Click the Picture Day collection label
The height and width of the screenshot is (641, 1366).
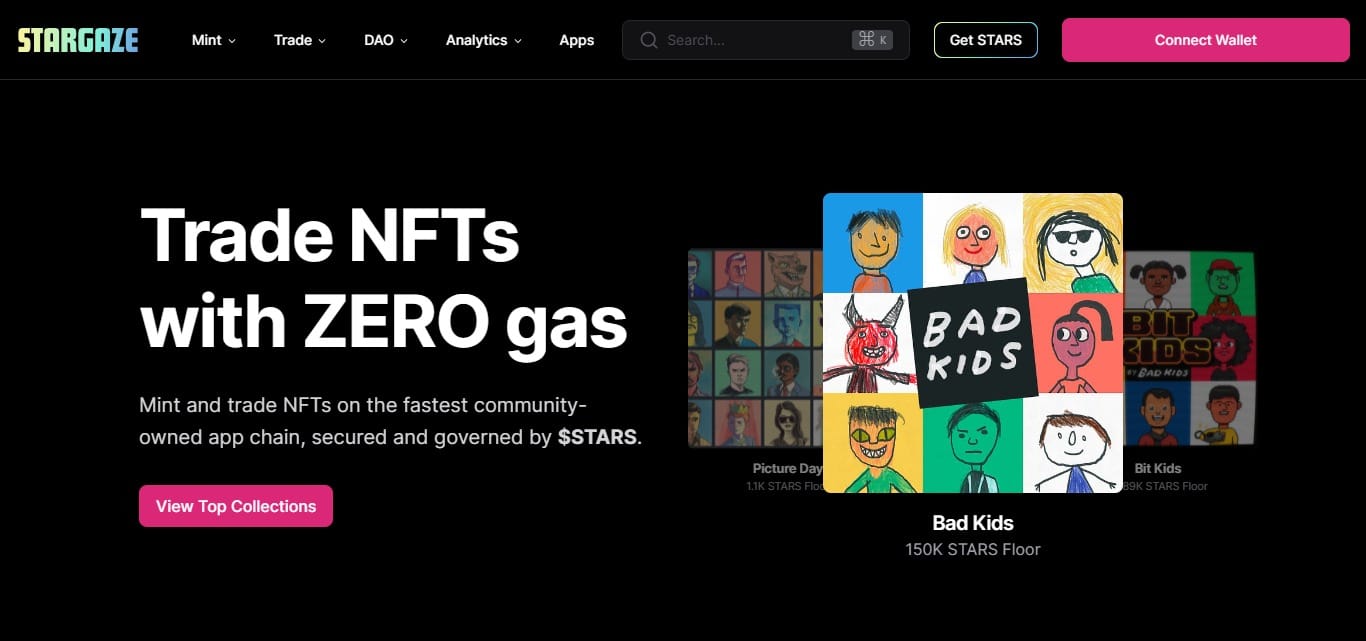[x=787, y=468]
